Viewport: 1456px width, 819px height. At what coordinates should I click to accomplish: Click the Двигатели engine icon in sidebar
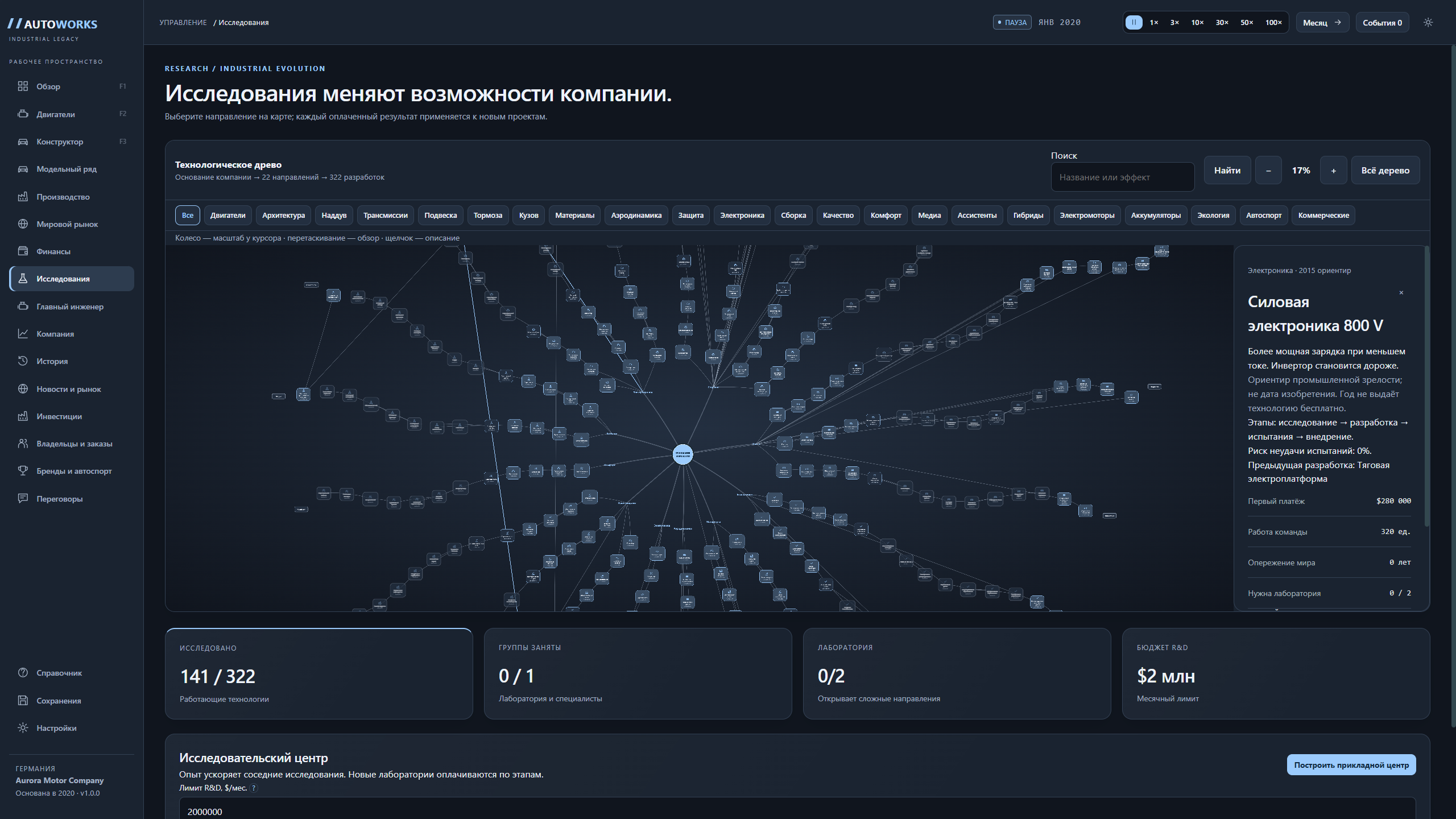pos(23,114)
